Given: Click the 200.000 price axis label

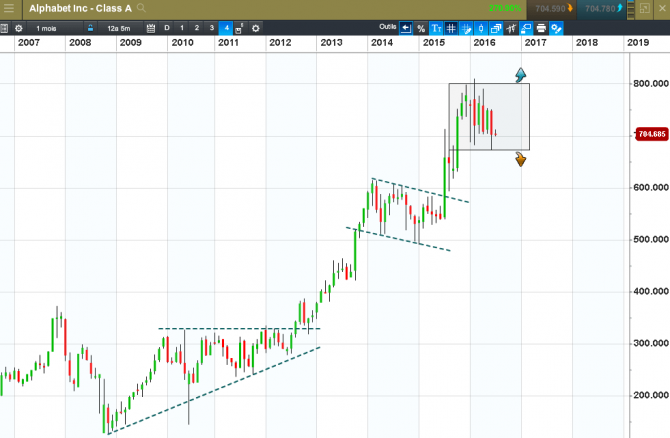Looking at the screenshot, I should click(651, 395).
